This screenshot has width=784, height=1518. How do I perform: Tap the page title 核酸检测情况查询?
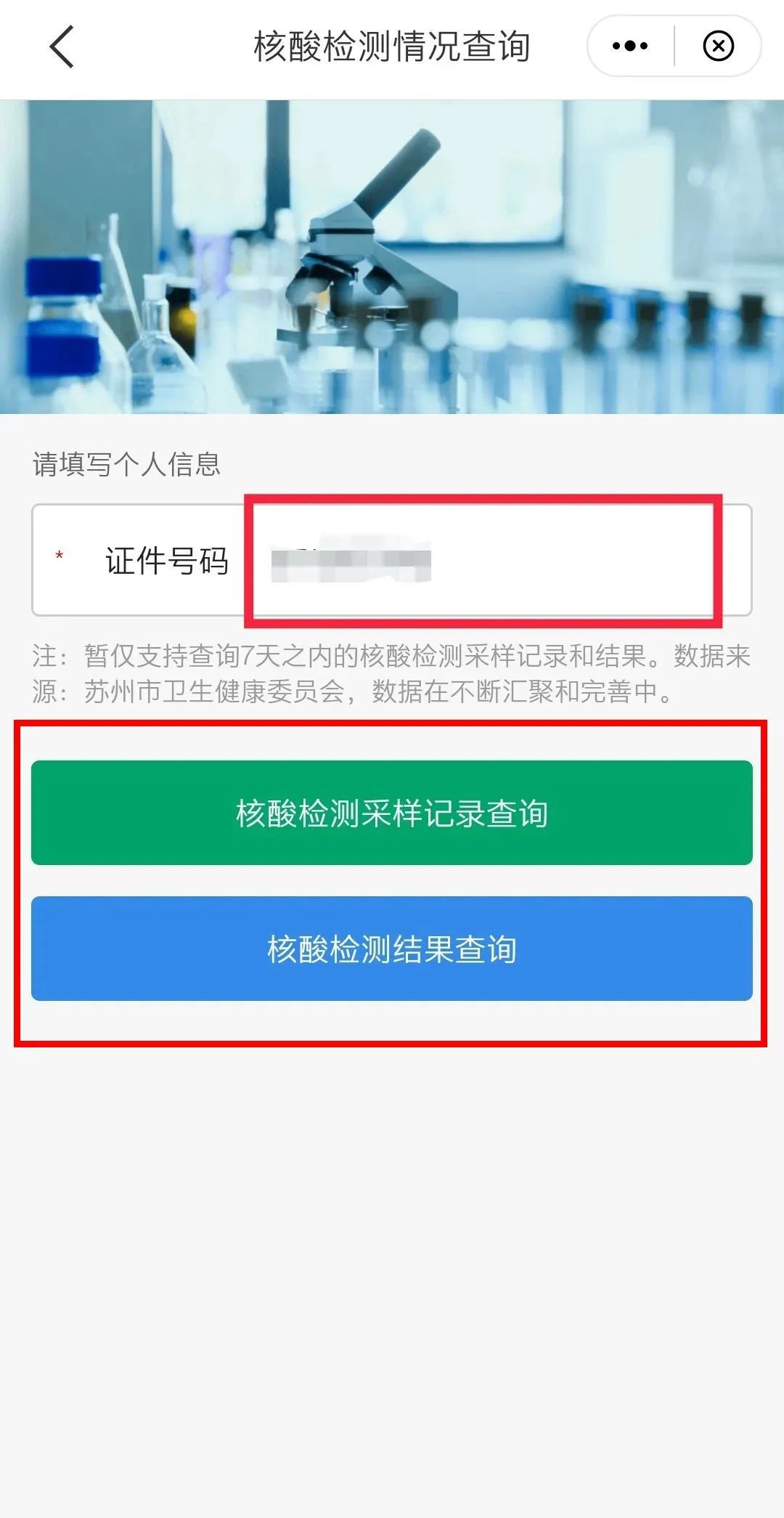point(392,46)
